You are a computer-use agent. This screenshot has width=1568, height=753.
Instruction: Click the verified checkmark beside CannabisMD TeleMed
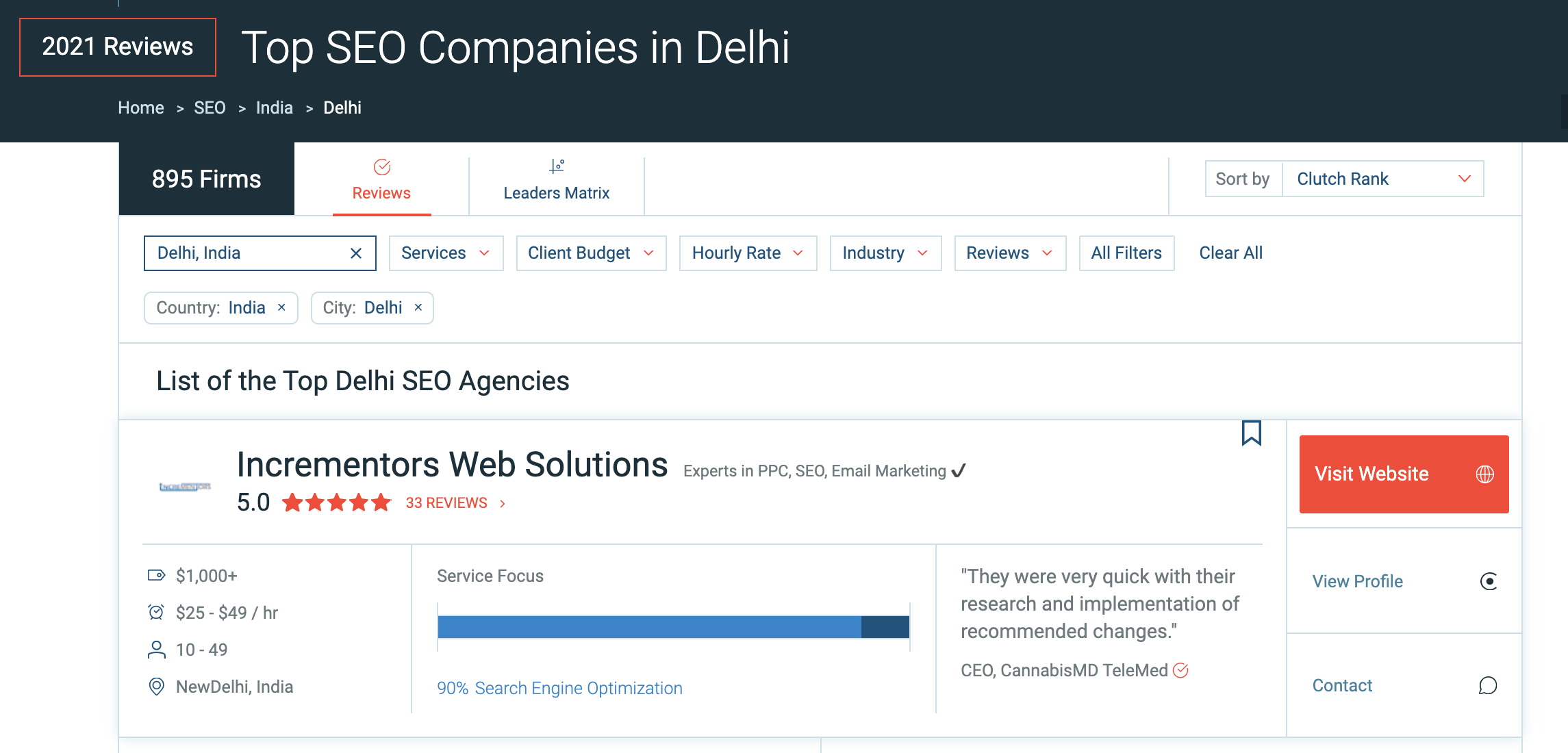click(x=1180, y=670)
